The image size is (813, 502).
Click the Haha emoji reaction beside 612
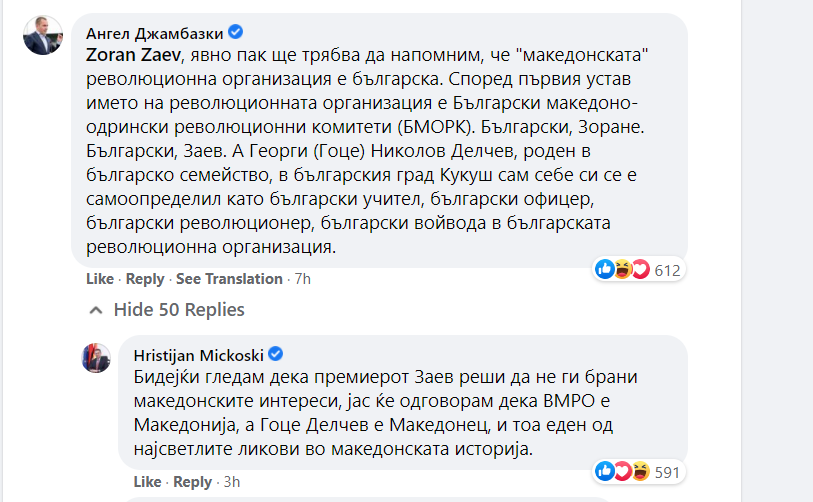622,269
